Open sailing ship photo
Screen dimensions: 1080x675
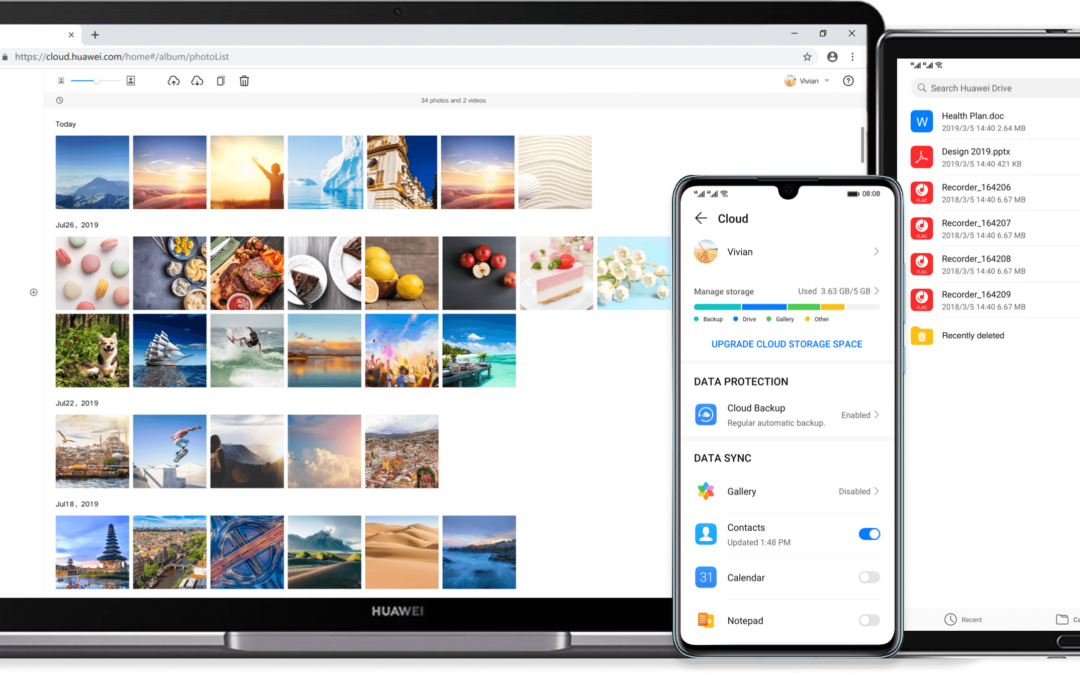tap(169, 351)
